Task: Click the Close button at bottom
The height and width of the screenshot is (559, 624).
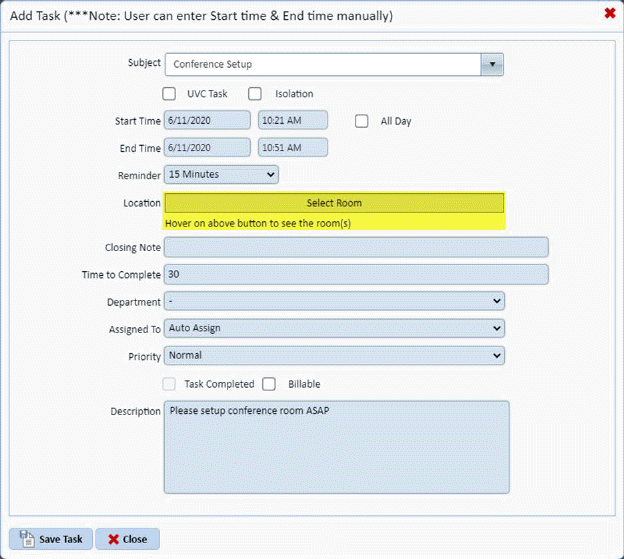Action: [x=127, y=539]
